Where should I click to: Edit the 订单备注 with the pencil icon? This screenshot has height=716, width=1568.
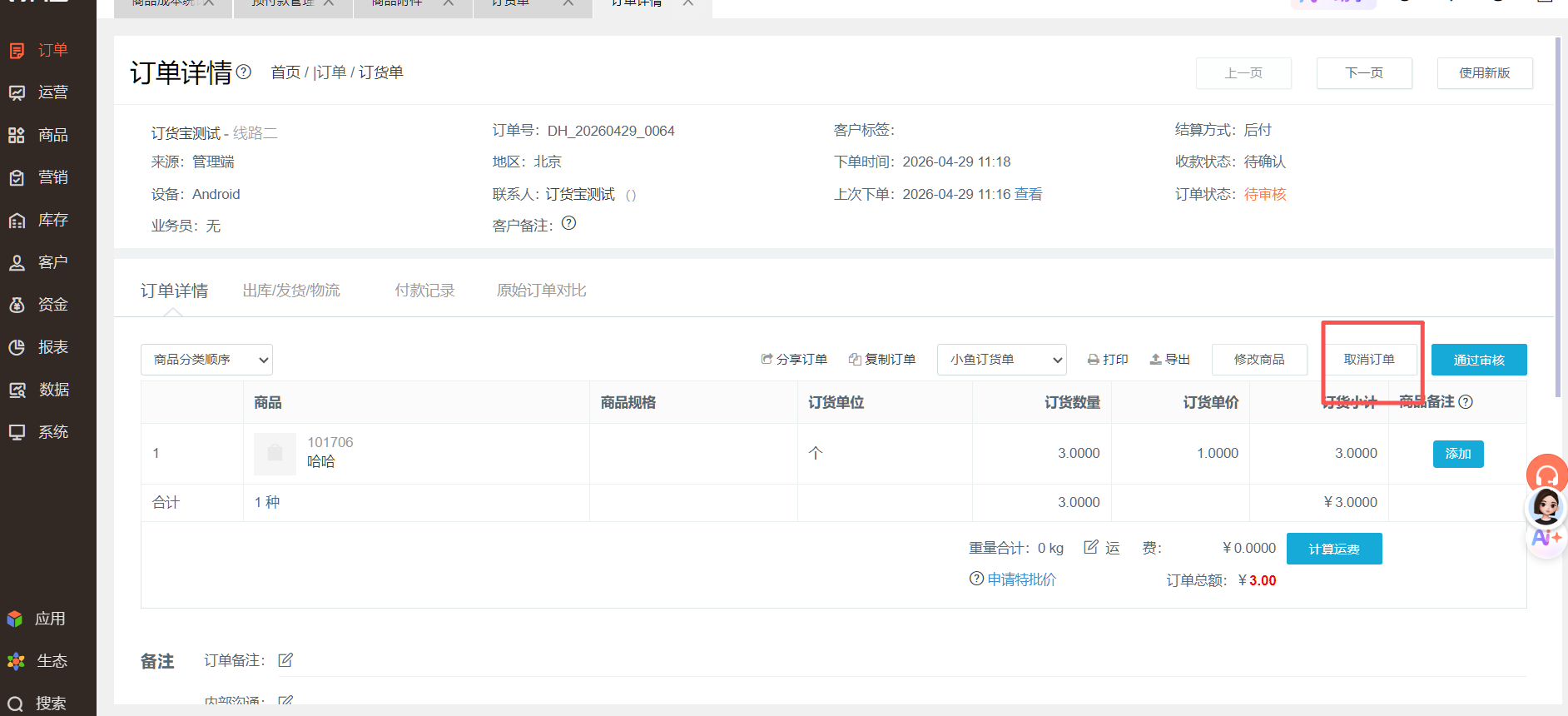click(x=285, y=660)
